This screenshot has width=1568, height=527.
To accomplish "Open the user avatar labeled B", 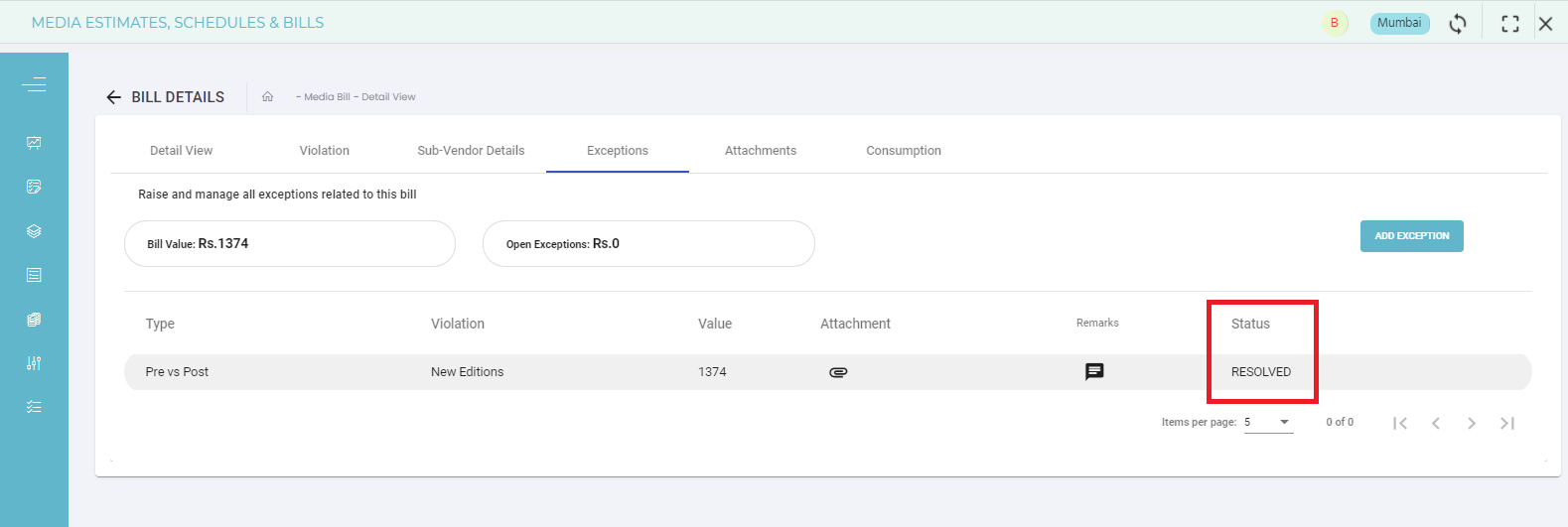I will 1334,23.
